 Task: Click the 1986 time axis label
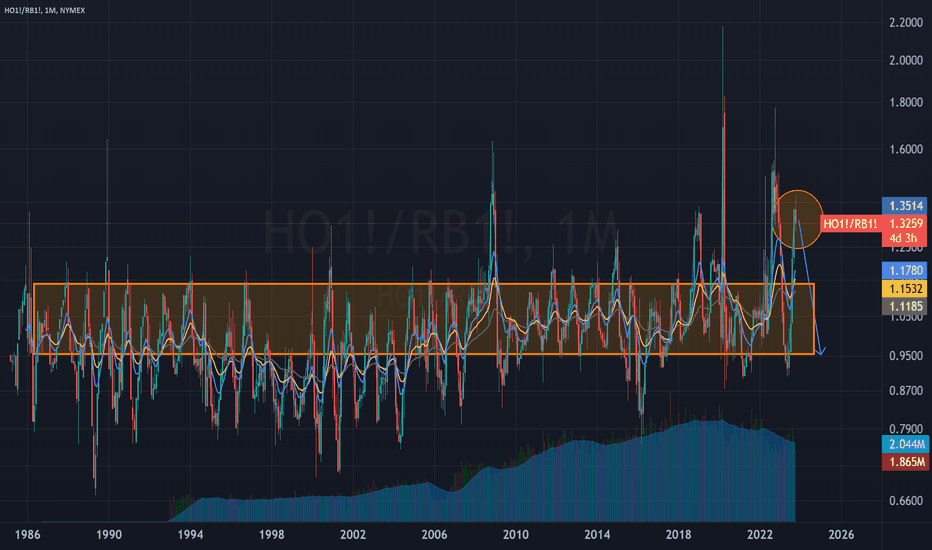(x=27, y=535)
